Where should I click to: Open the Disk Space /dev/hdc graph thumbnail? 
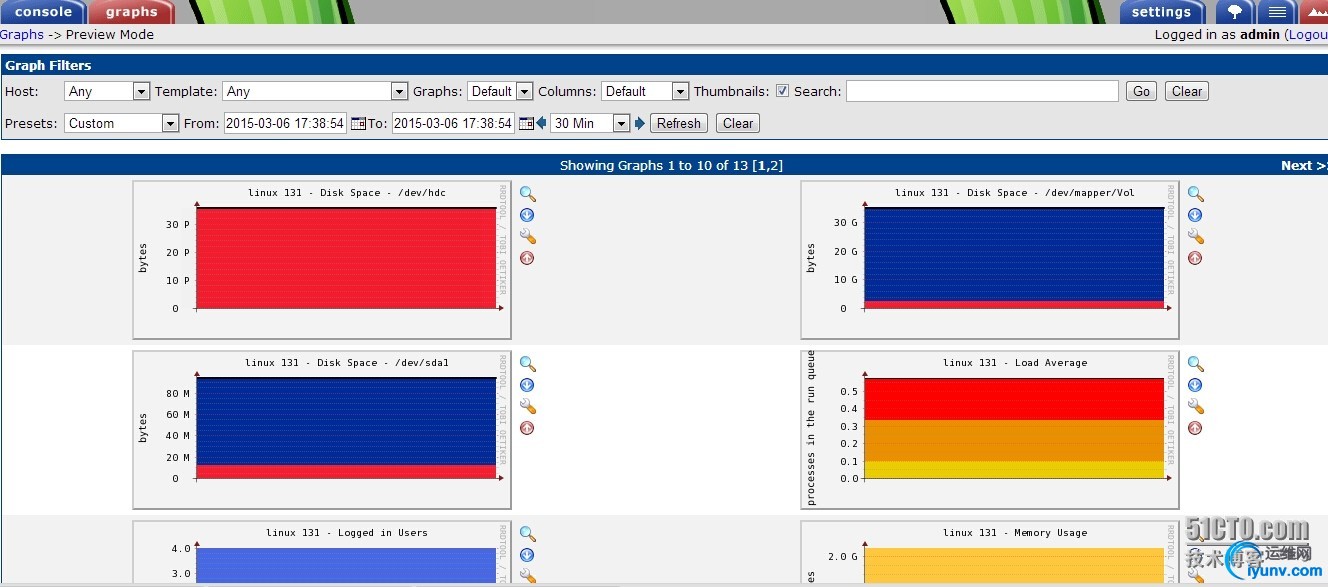322,260
